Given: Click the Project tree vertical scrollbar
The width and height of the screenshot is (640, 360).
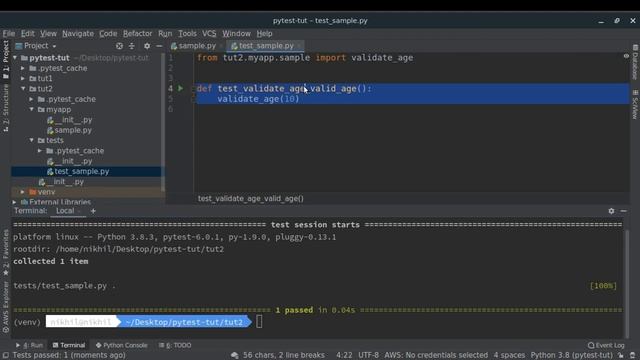Looking at the screenshot, I should coord(163,122).
